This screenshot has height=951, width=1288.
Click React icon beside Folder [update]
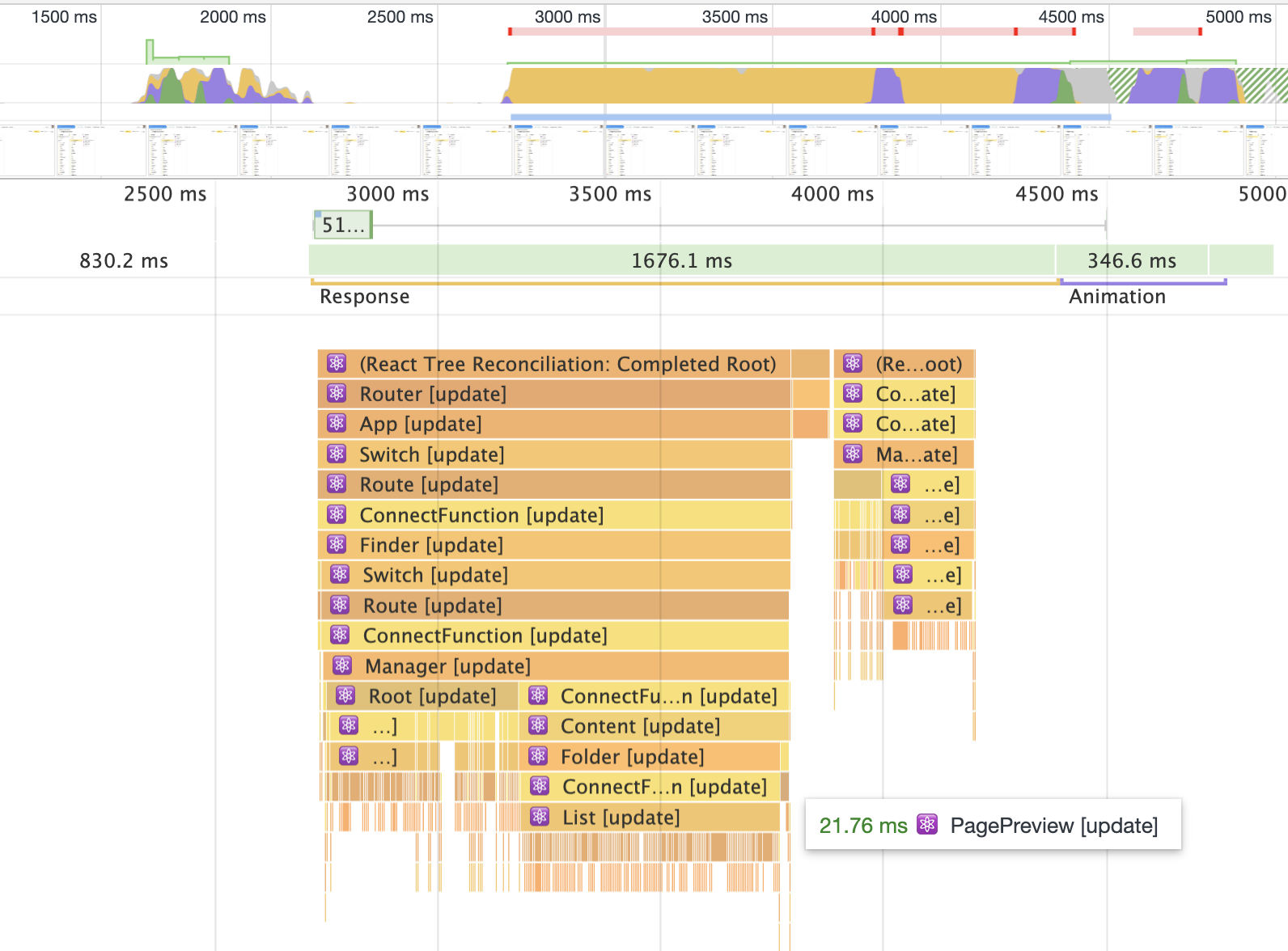point(538,756)
